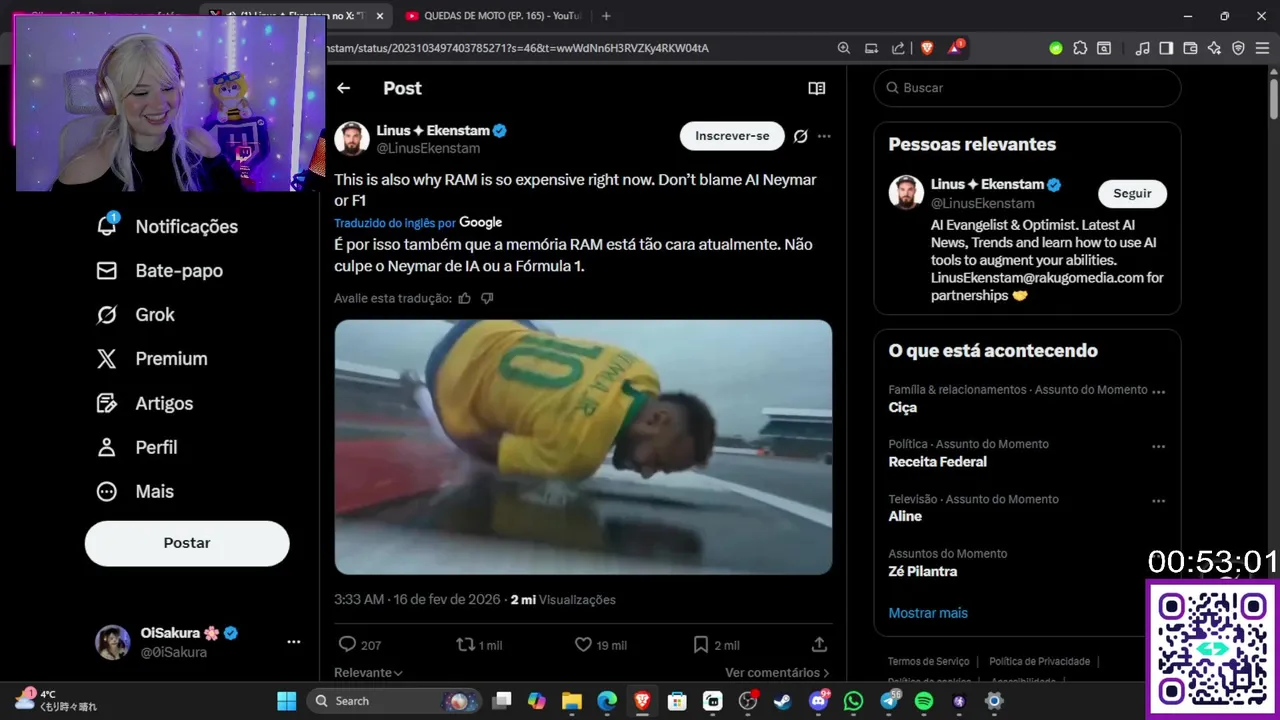Open Brave VPN shield icon
1280x720 pixels.
pos(1238,48)
